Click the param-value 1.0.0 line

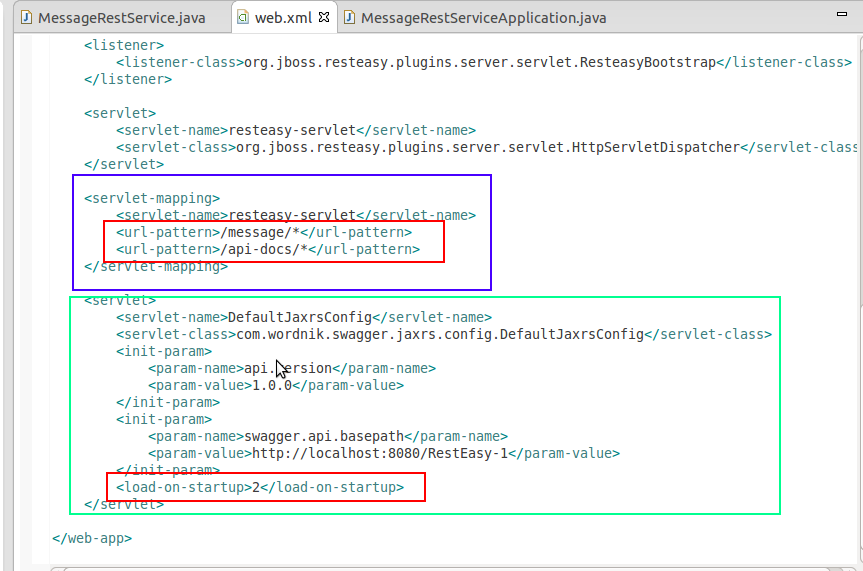click(276, 385)
